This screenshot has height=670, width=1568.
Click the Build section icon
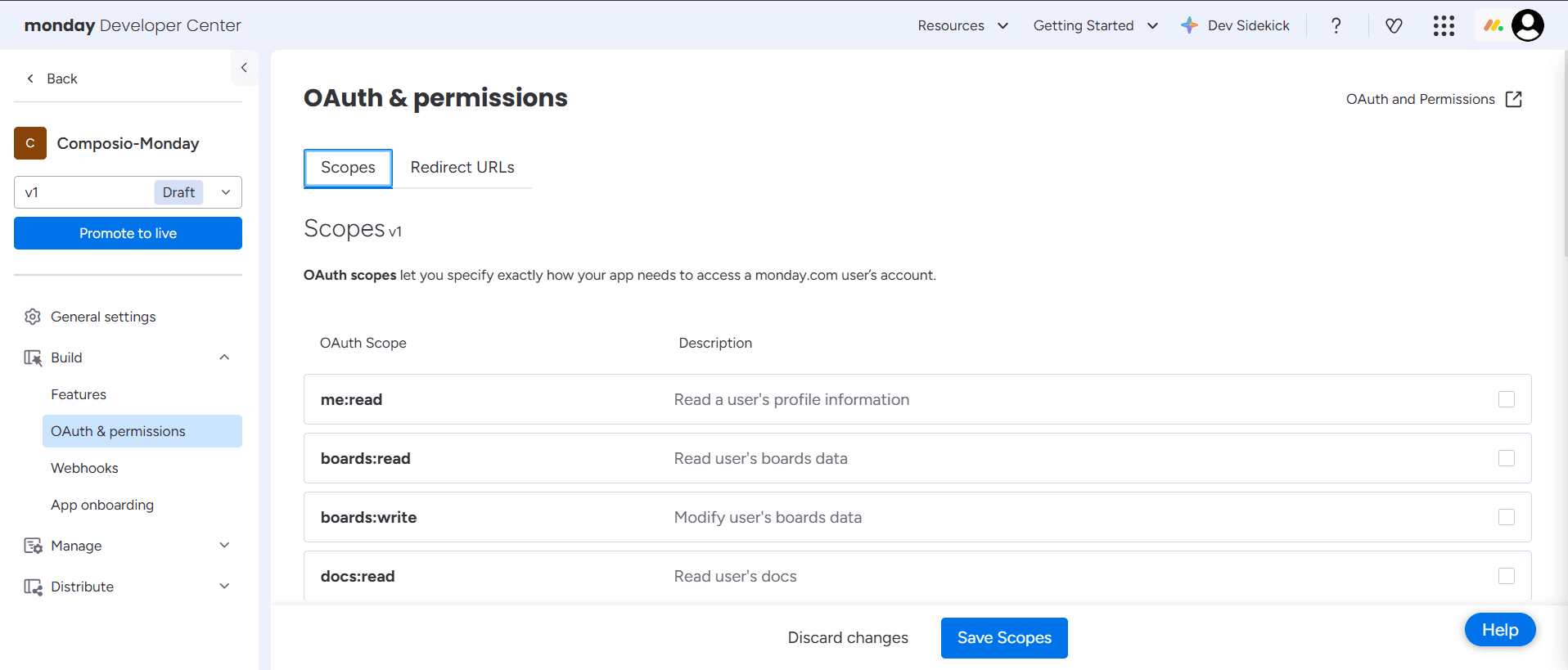[x=33, y=357]
